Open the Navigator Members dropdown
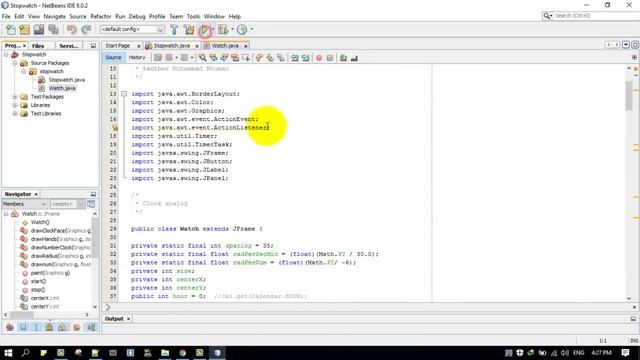The height and width of the screenshot is (360, 640). [x=24, y=204]
